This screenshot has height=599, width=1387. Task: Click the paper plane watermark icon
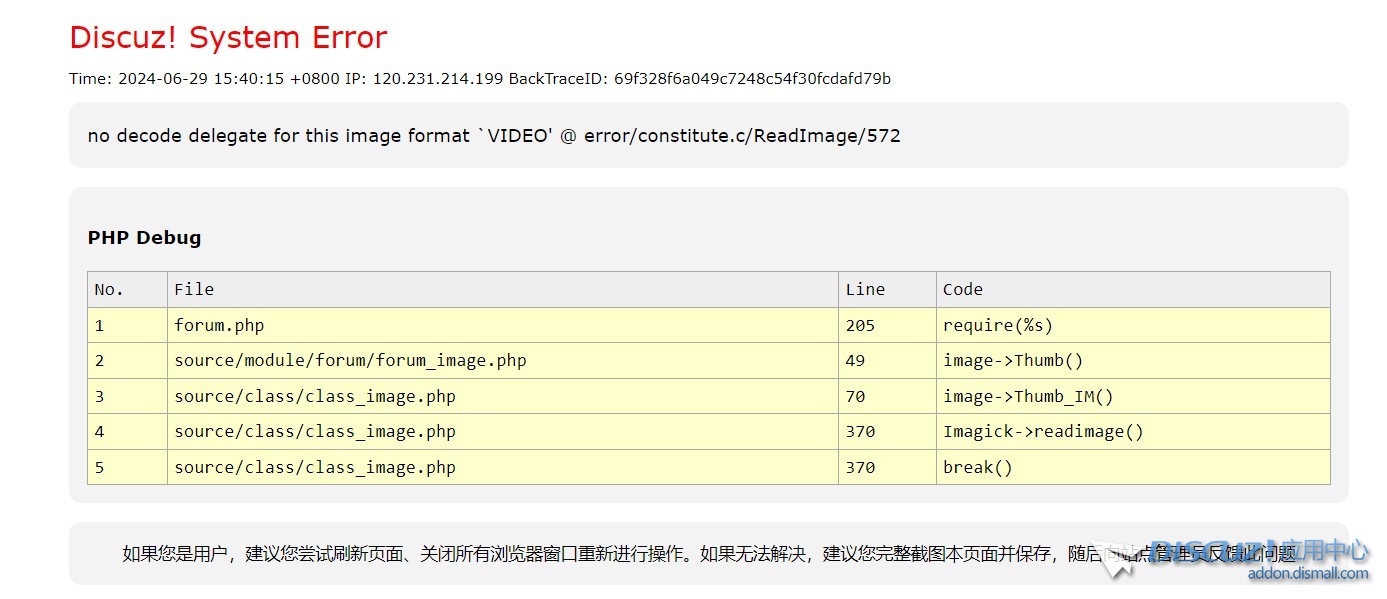(x=1113, y=557)
